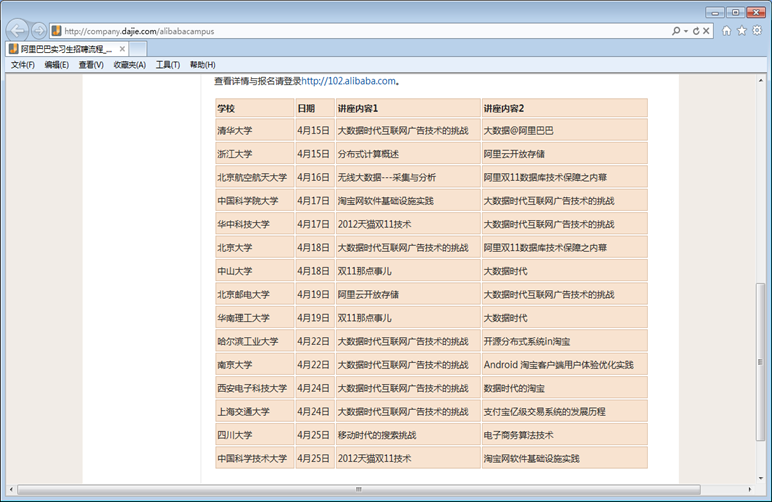
Task: Click the 日期 column header
Action: [315, 108]
